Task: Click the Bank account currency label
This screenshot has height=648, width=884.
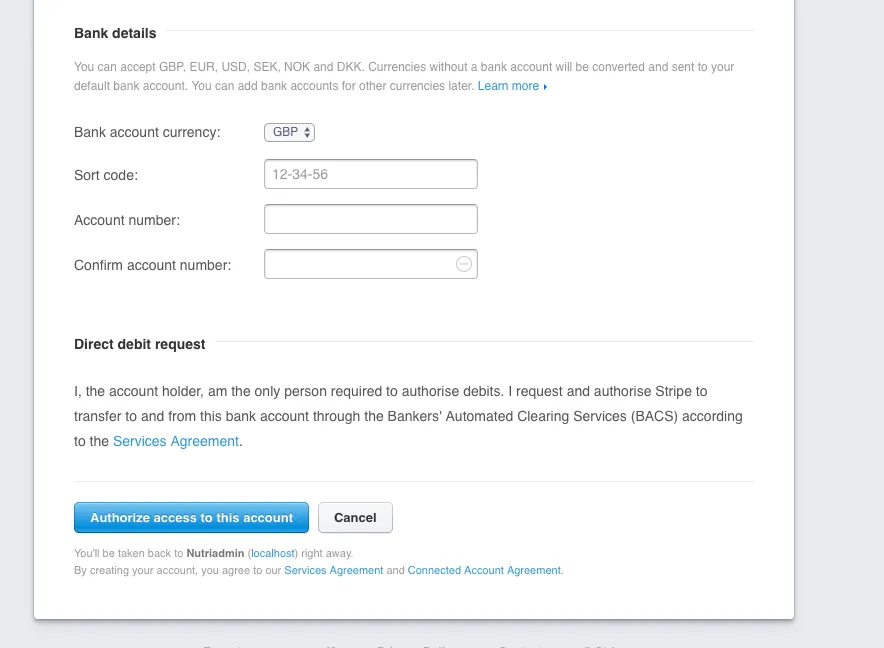Action: pyautogui.click(x=147, y=132)
